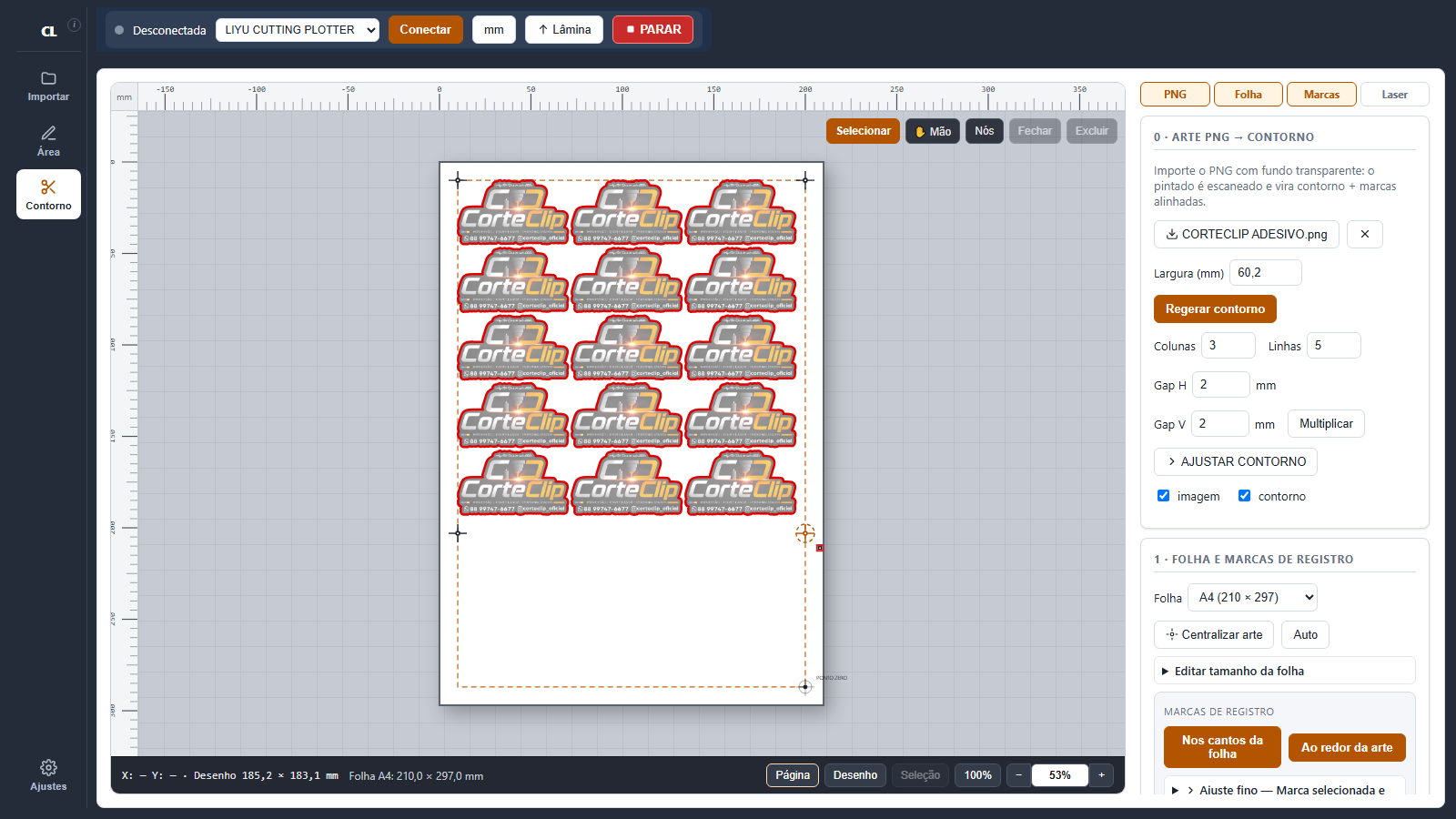Viewport: 1456px width, 819px height.
Task: Click the Gap H input field
Action: pyautogui.click(x=1220, y=384)
